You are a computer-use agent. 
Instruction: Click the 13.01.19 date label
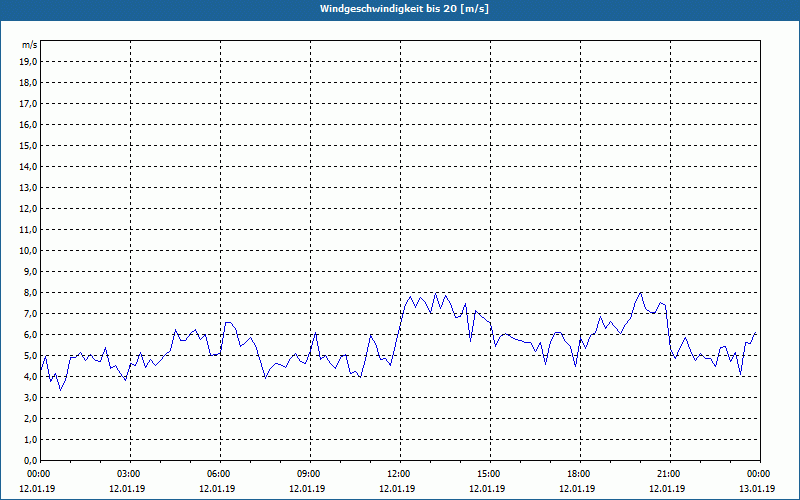757,488
